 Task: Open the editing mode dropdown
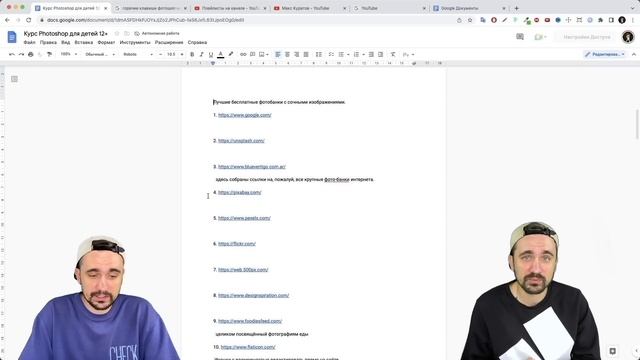(604, 54)
